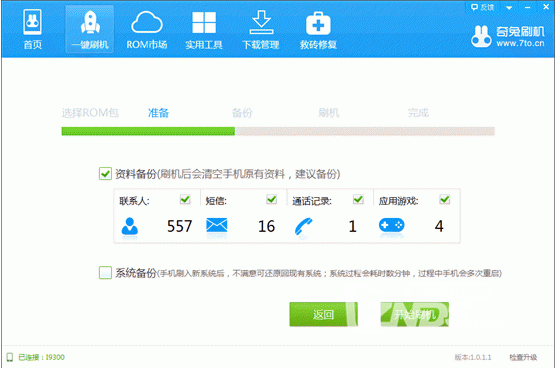
Task: Select the 一键刷机 rocket icon
Action: [90, 23]
